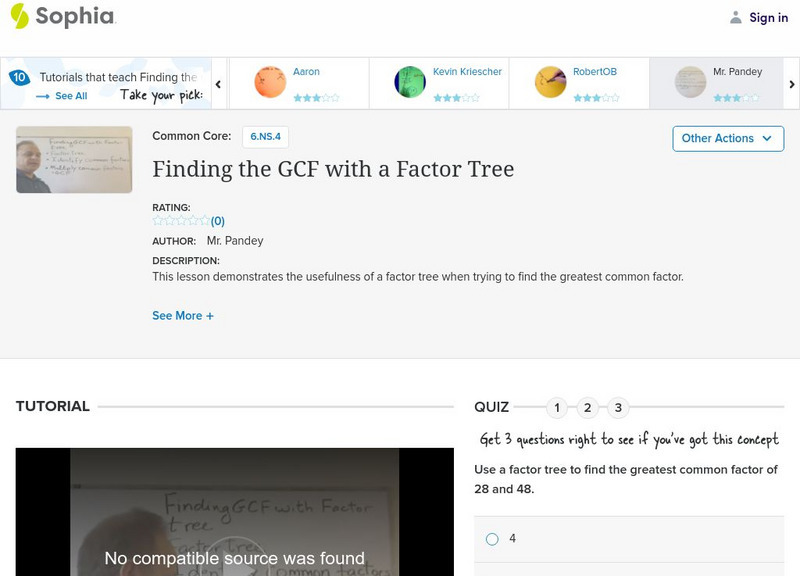800x576 pixels.
Task: Click the author name Mr. Pandey
Action: [x=235, y=241]
